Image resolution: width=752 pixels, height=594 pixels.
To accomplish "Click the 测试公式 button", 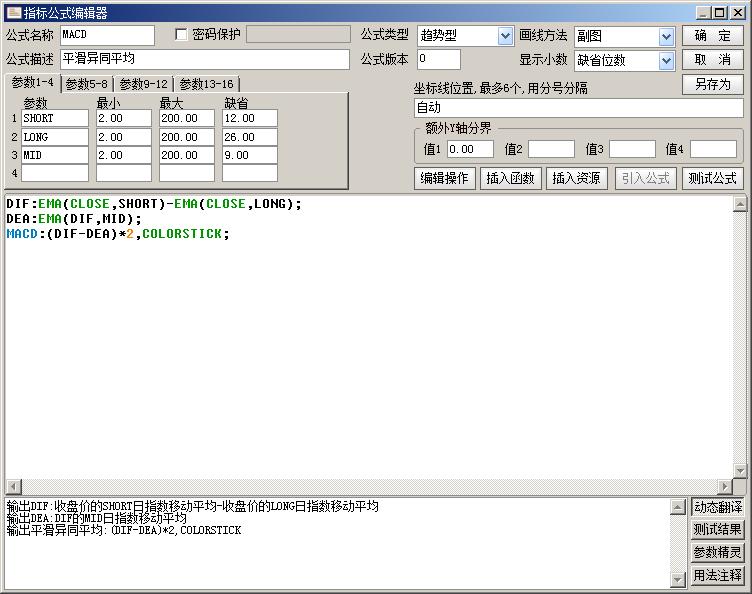I will 713,178.
